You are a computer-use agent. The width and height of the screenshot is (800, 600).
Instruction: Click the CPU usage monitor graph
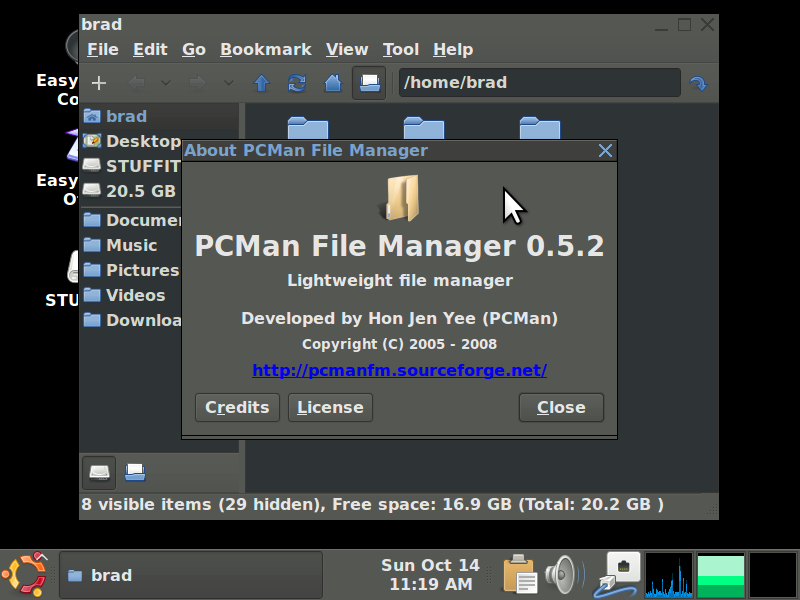tap(669, 575)
